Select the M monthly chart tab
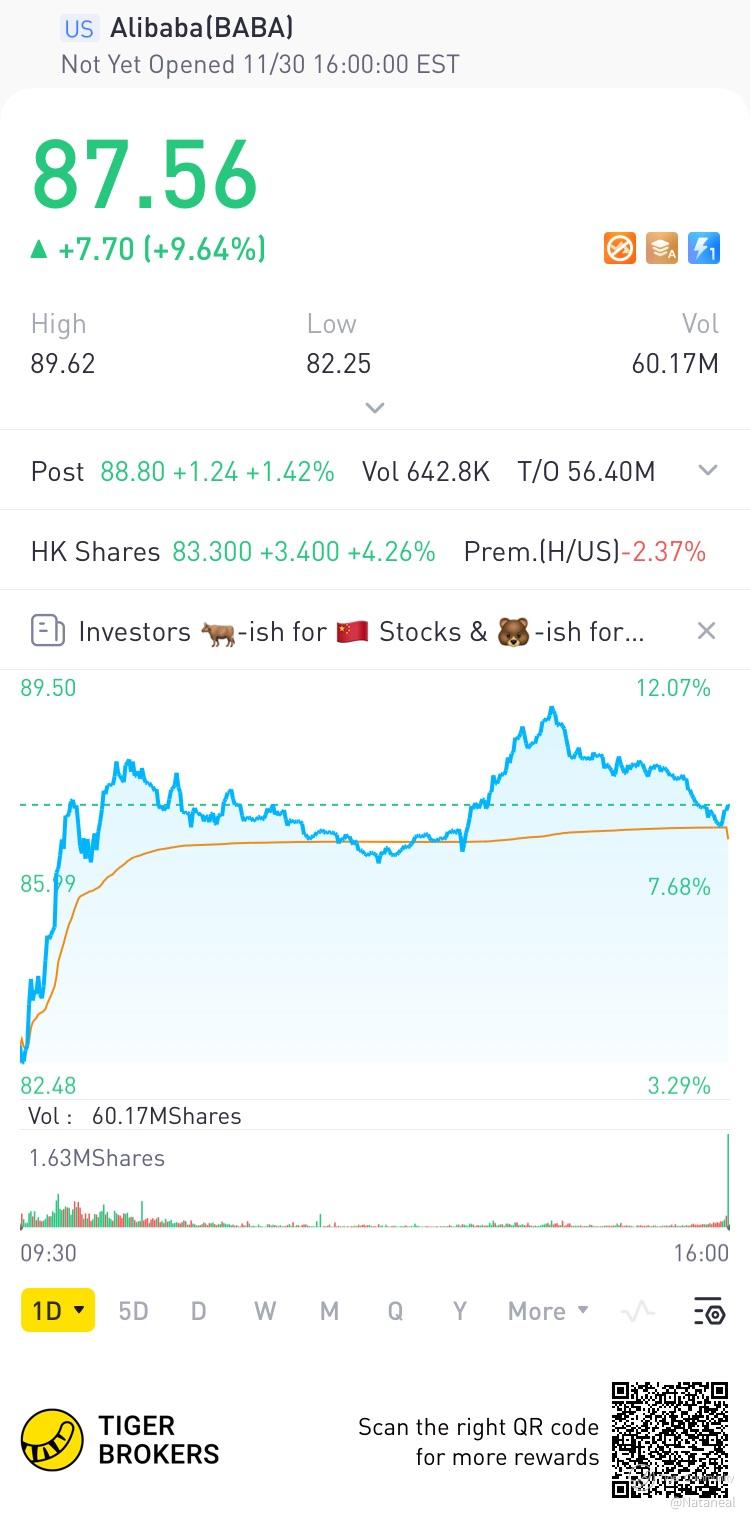 (329, 1311)
